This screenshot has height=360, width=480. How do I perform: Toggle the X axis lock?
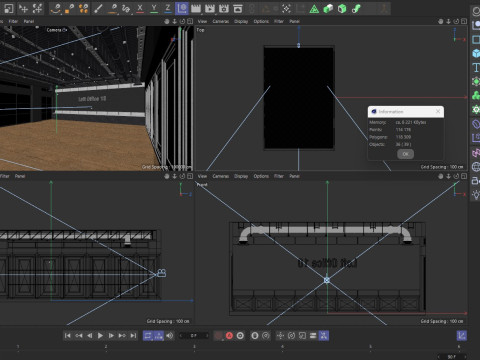140,9
